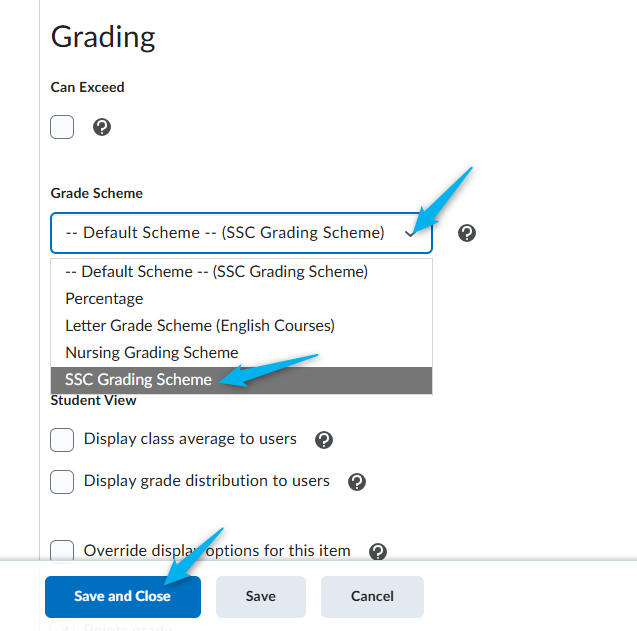This screenshot has height=631, width=637.
Task: Choose Percentage from the scheme list
Action: (241, 299)
